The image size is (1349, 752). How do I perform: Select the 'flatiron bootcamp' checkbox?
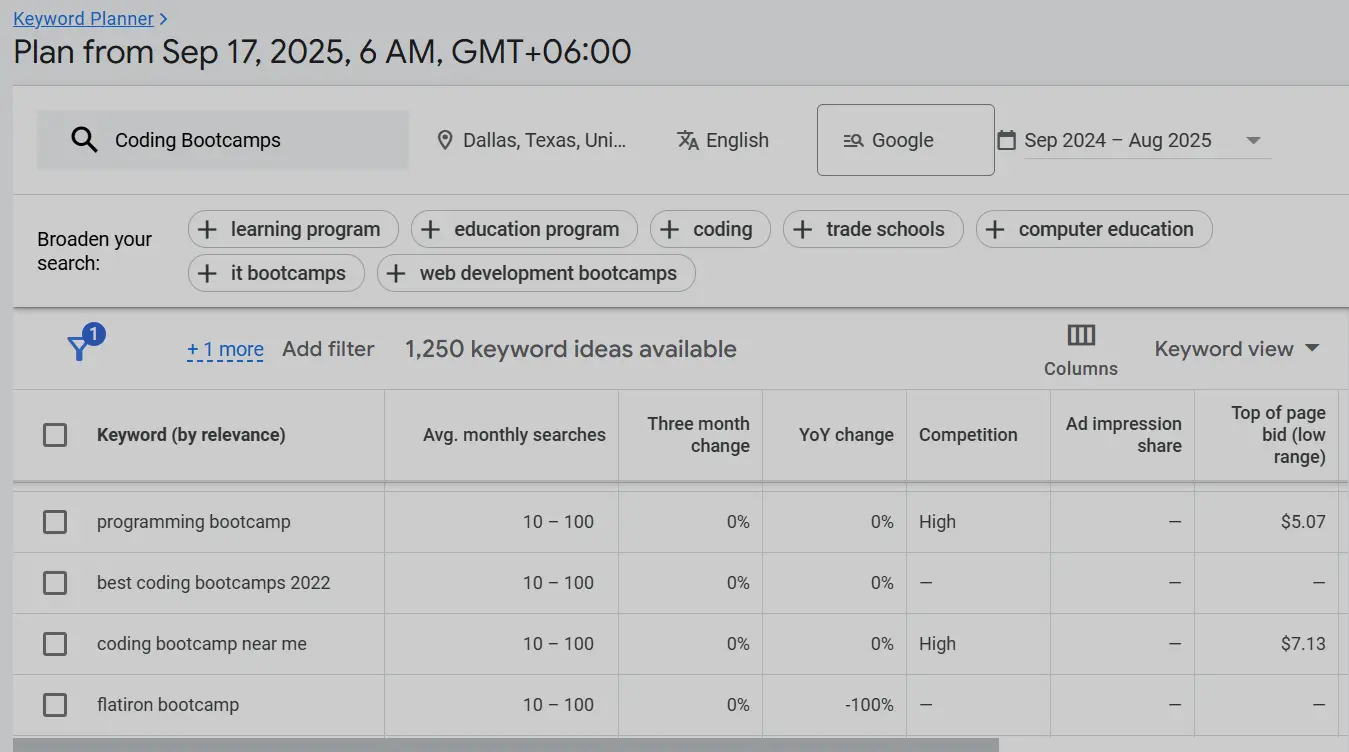coord(55,705)
